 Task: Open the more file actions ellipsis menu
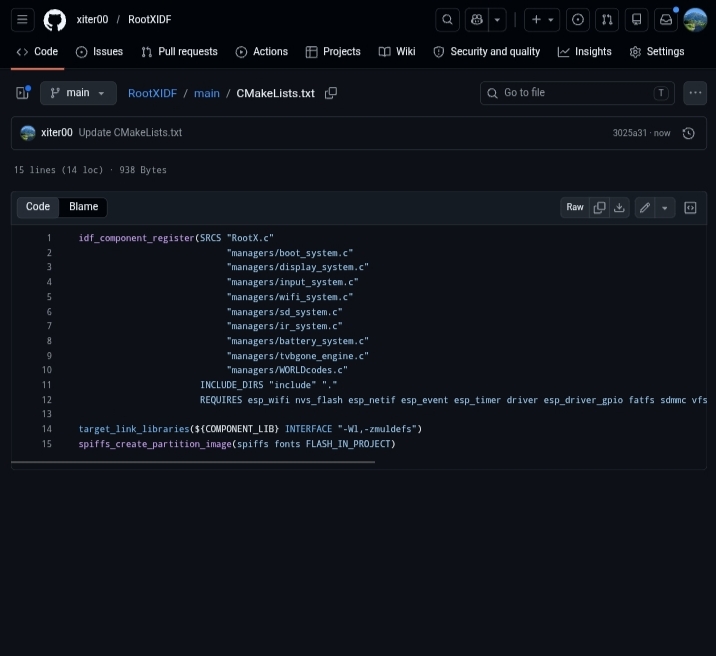(695, 93)
